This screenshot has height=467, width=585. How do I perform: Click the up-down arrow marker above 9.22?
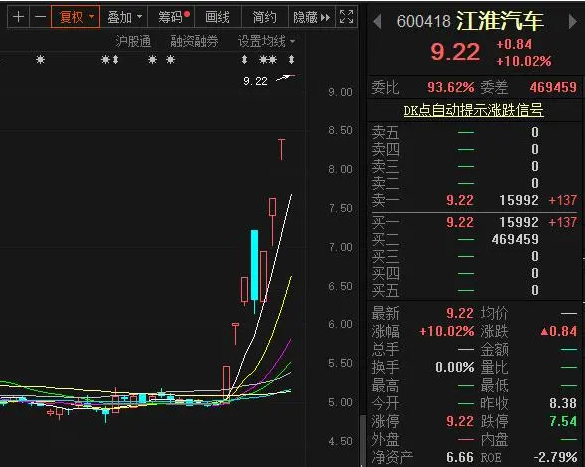[x=244, y=59]
